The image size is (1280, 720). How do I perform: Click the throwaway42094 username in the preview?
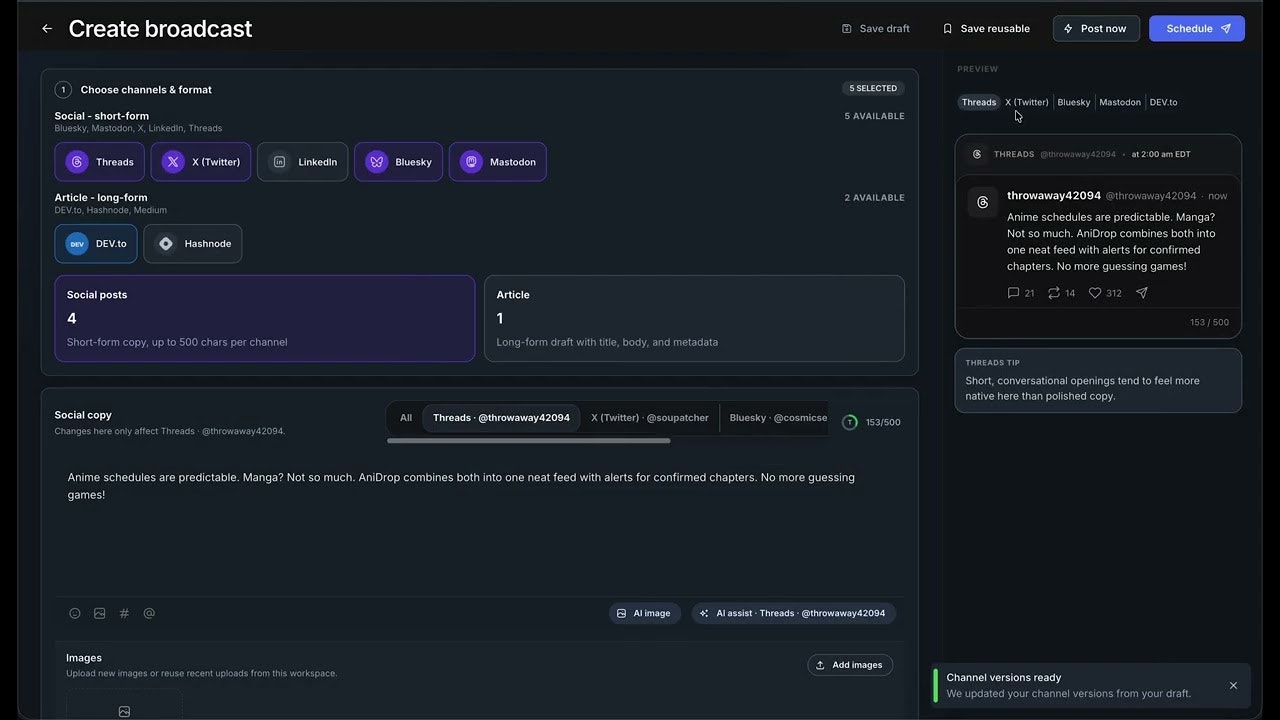point(1054,196)
